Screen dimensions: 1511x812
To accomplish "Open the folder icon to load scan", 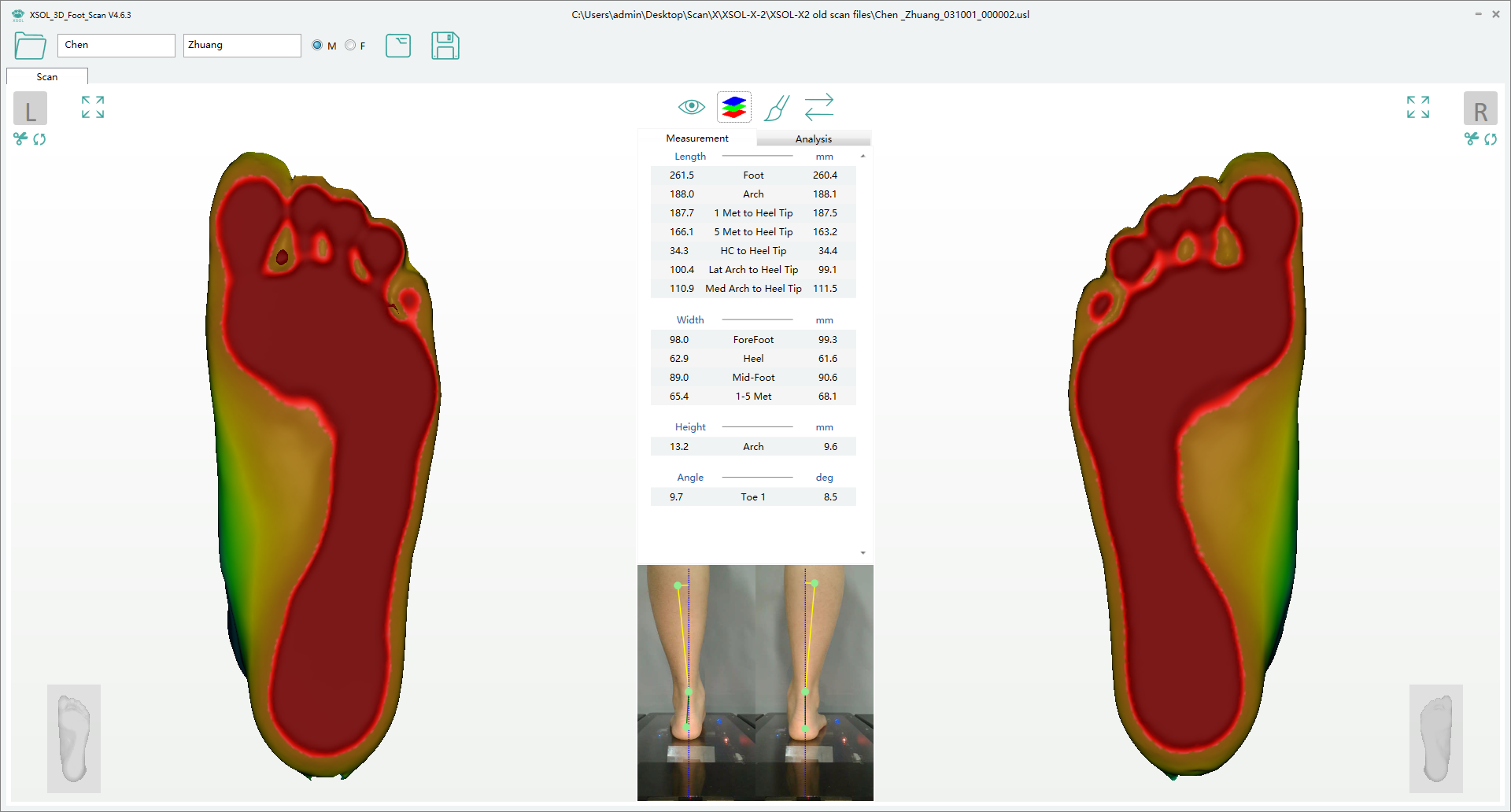I will pyautogui.click(x=30, y=46).
